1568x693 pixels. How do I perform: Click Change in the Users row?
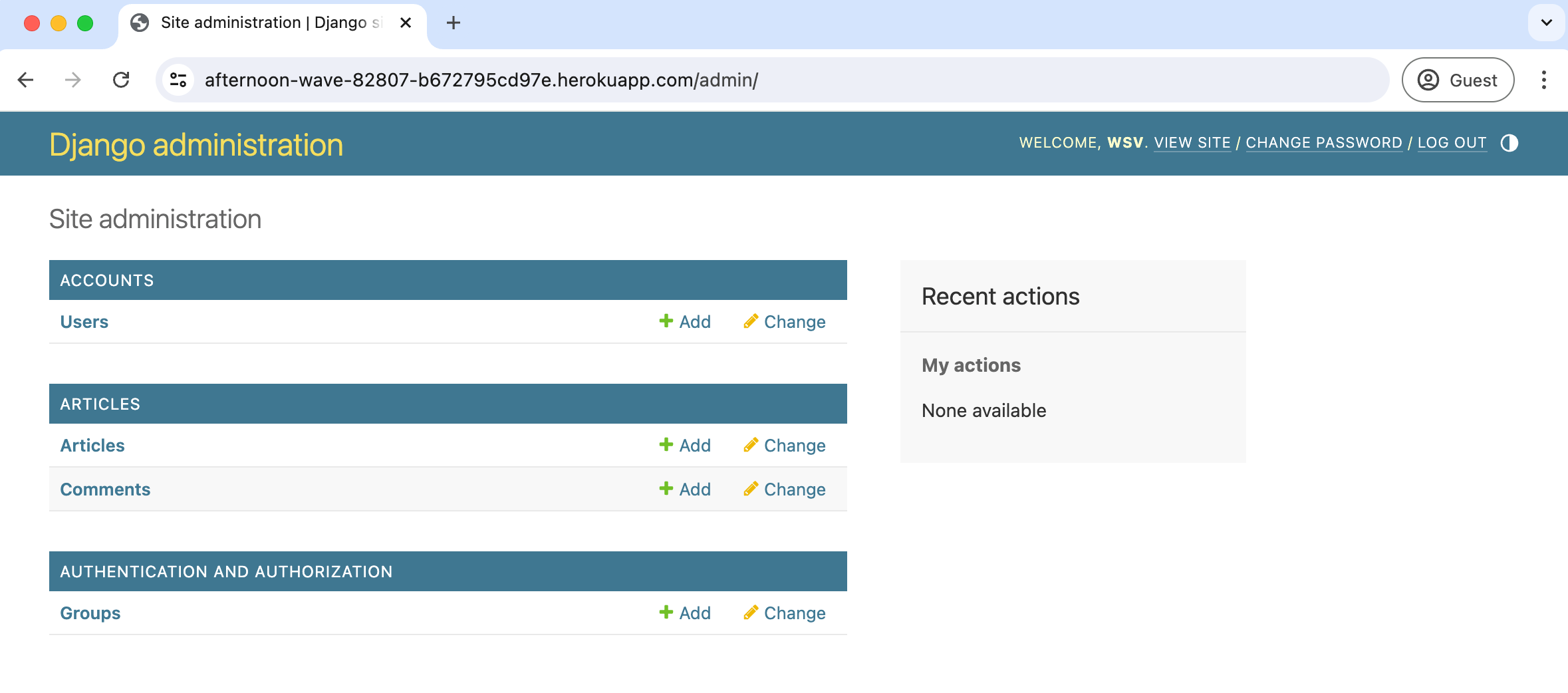785,322
